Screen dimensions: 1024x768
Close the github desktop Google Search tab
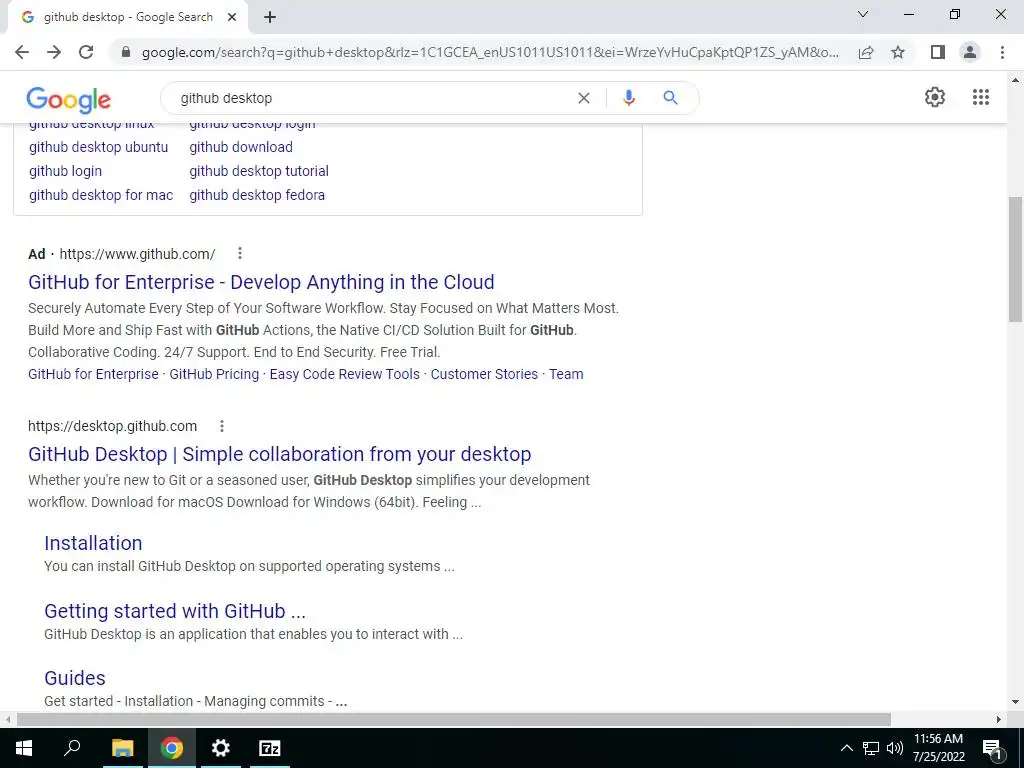click(232, 18)
